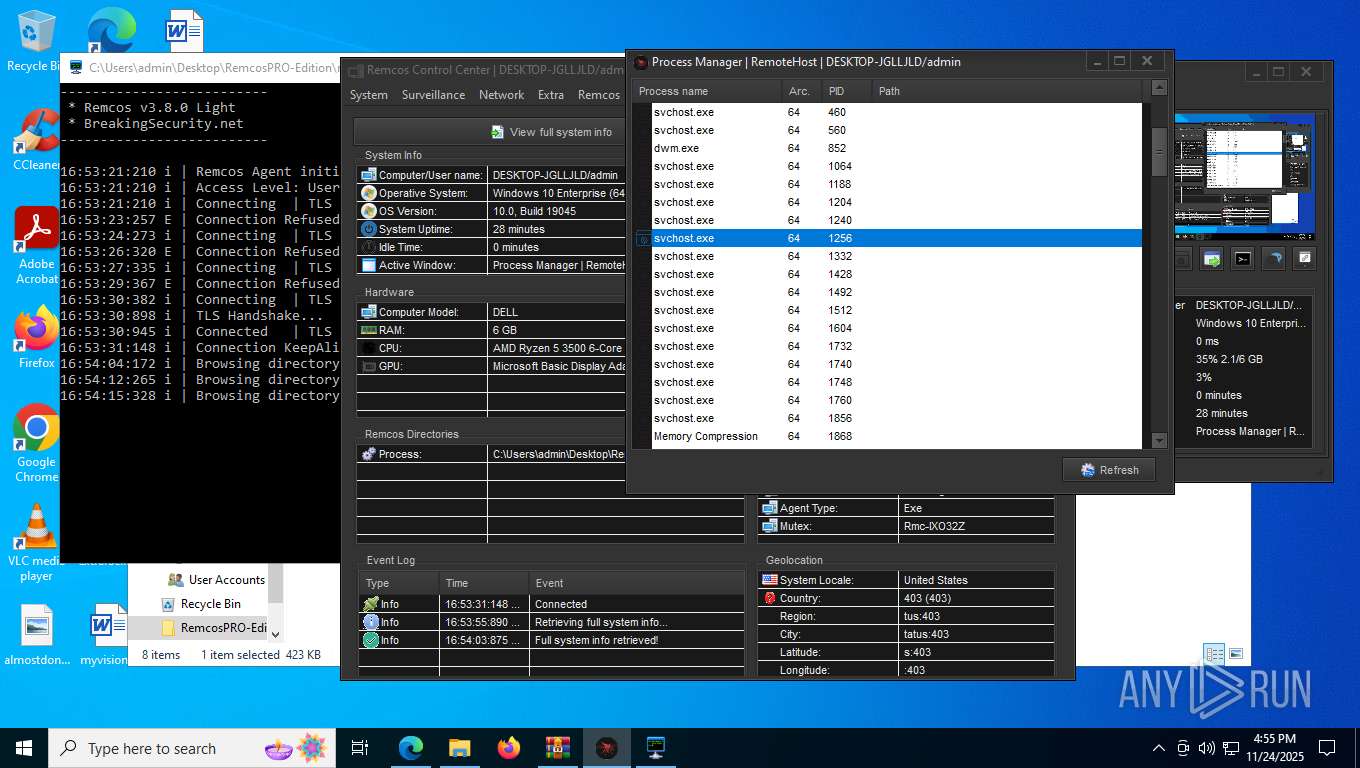Switch Explorer to large icons view
Viewport: 1360px width, 768px height.
tap(1236, 654)
